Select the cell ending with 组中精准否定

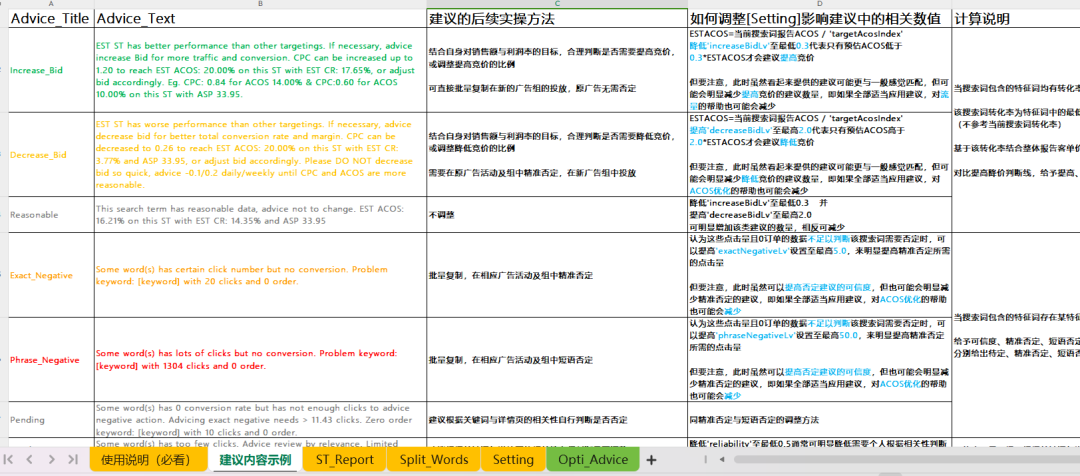point(557,275)
